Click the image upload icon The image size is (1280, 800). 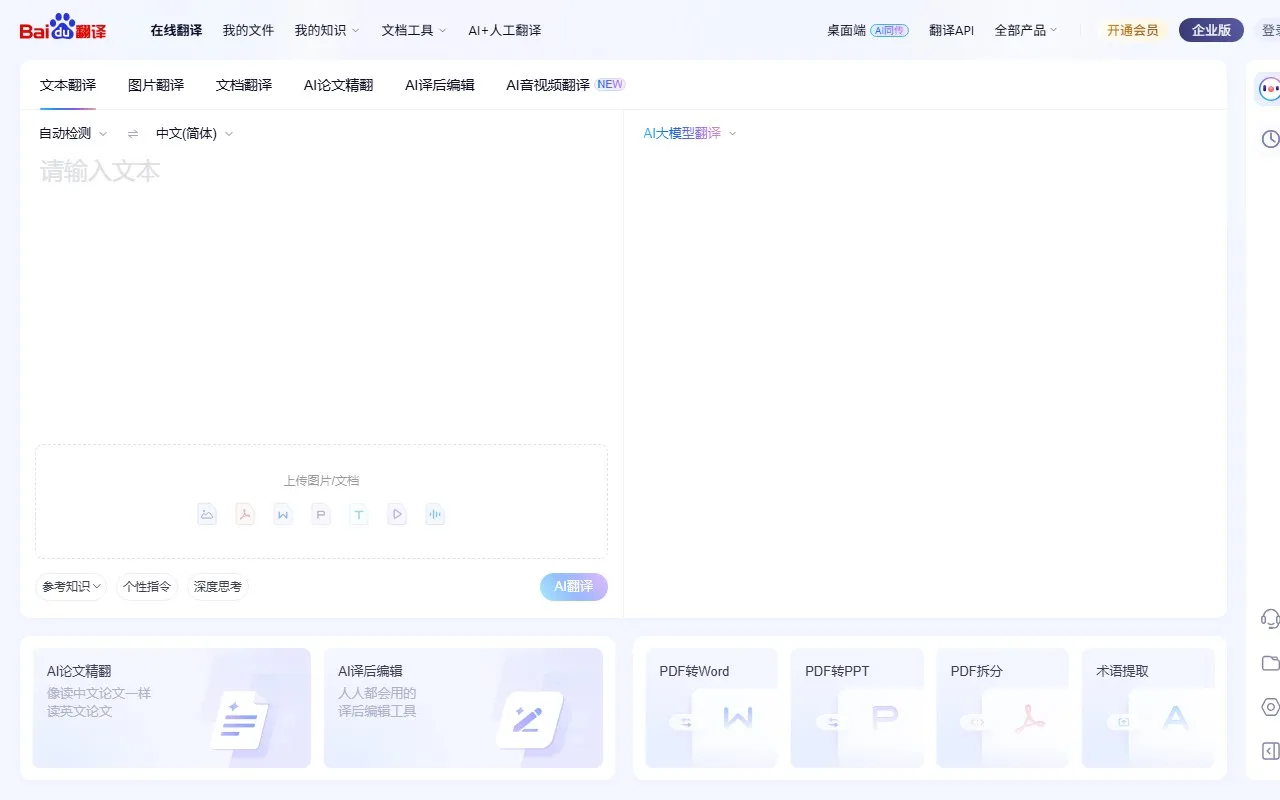click(x=207, y=514)
